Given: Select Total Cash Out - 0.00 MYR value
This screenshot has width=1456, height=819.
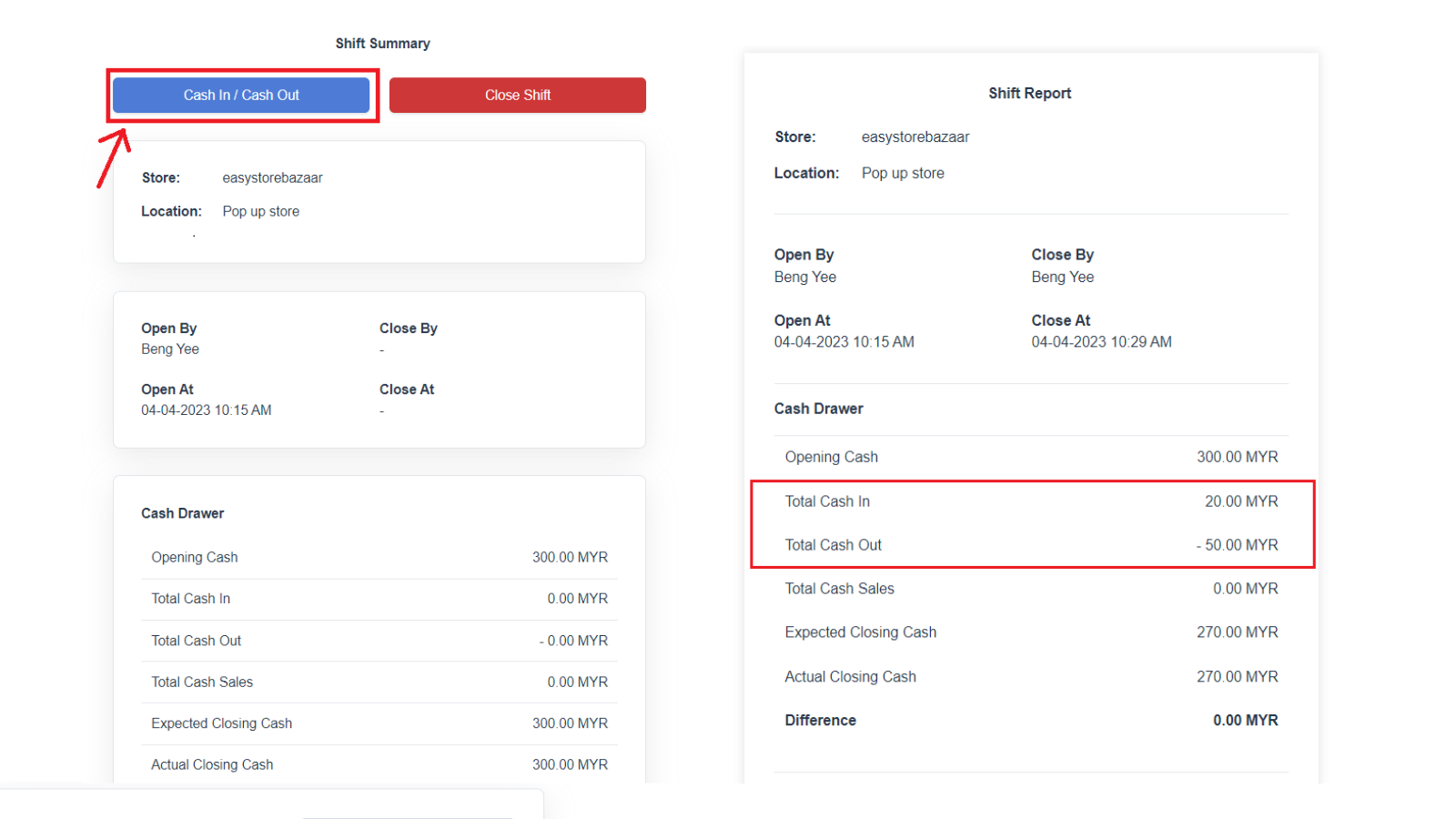Looking at the screenshot, I should pos(573,641).
